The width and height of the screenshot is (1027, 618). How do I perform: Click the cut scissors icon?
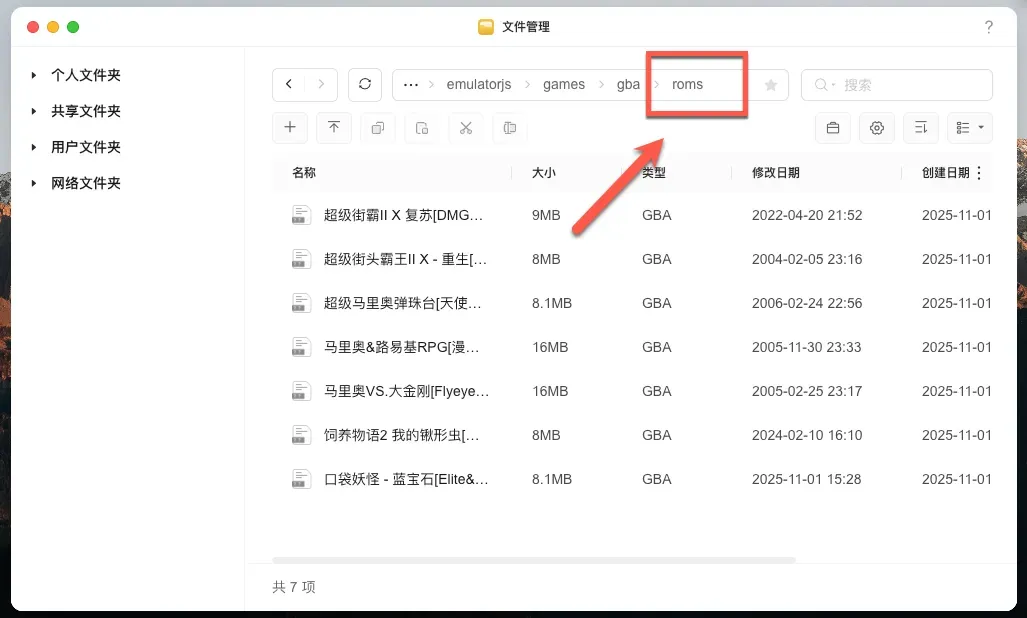[x=466, y=127]
